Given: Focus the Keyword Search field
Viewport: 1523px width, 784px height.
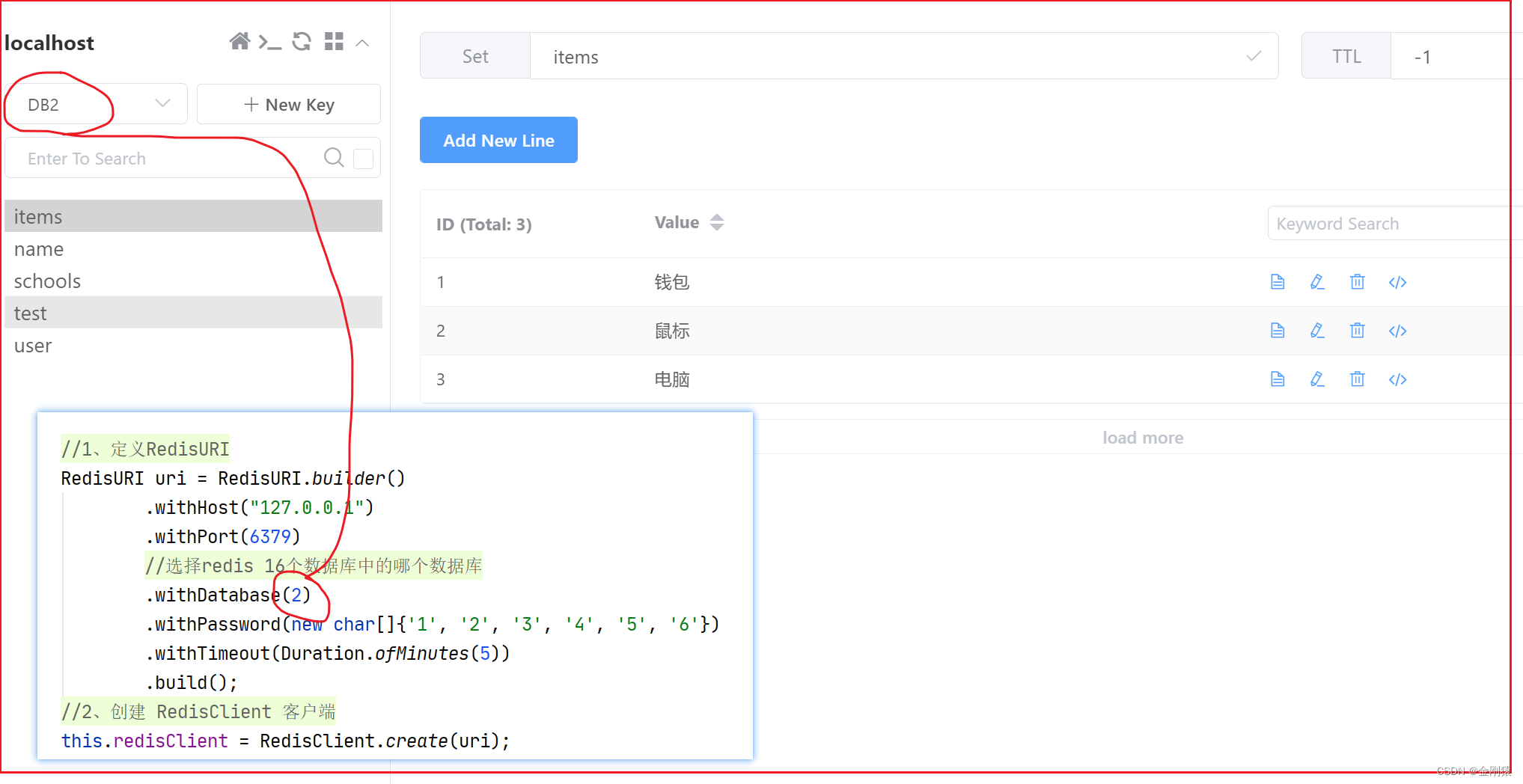Looking at the screenshot, I should tap(1394, 223).
